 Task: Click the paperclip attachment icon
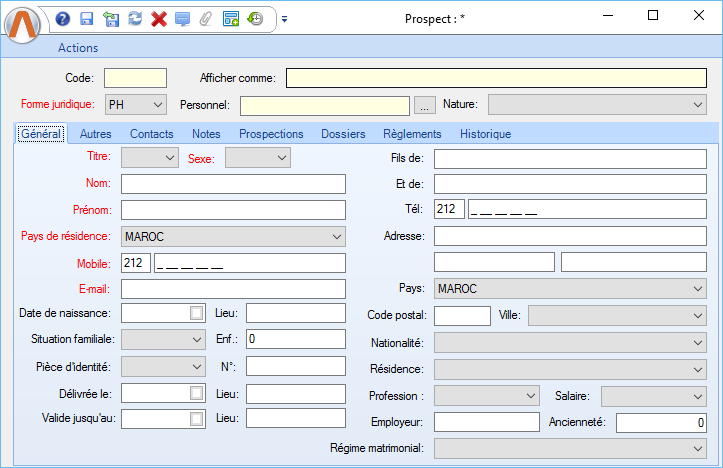(206, 19)
